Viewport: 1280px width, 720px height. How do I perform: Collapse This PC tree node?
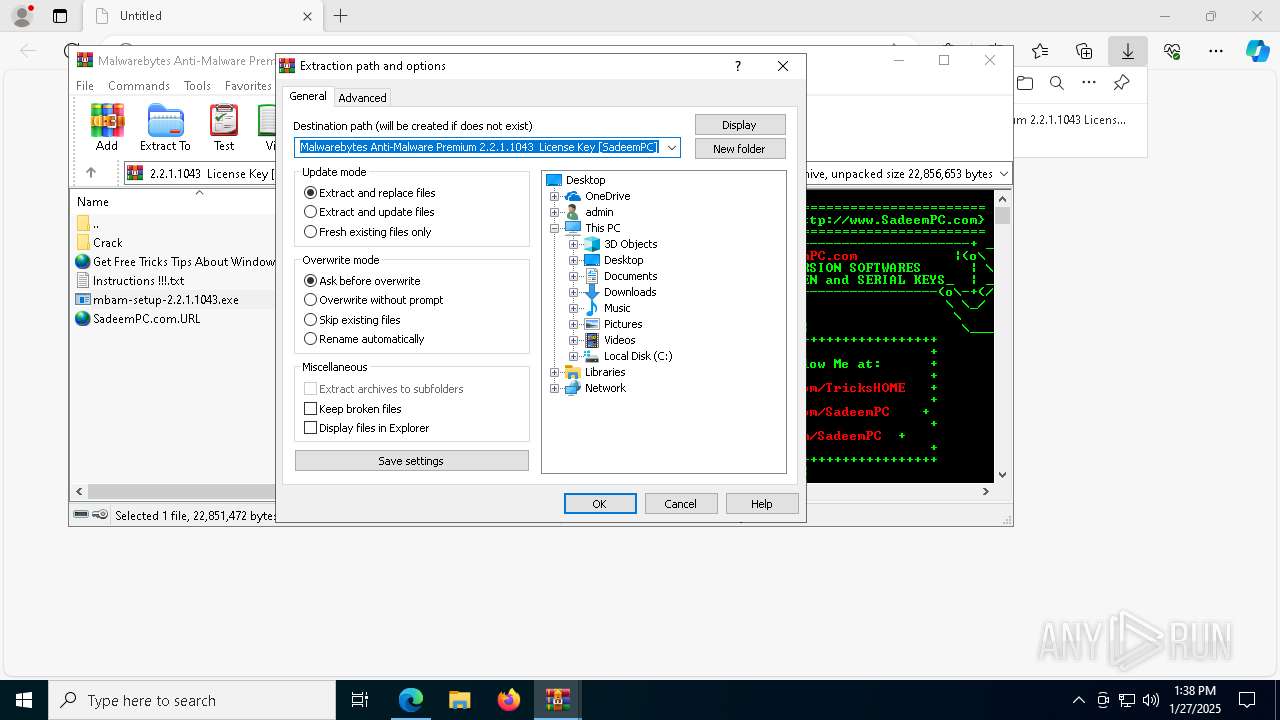click(x=555, y=228)
